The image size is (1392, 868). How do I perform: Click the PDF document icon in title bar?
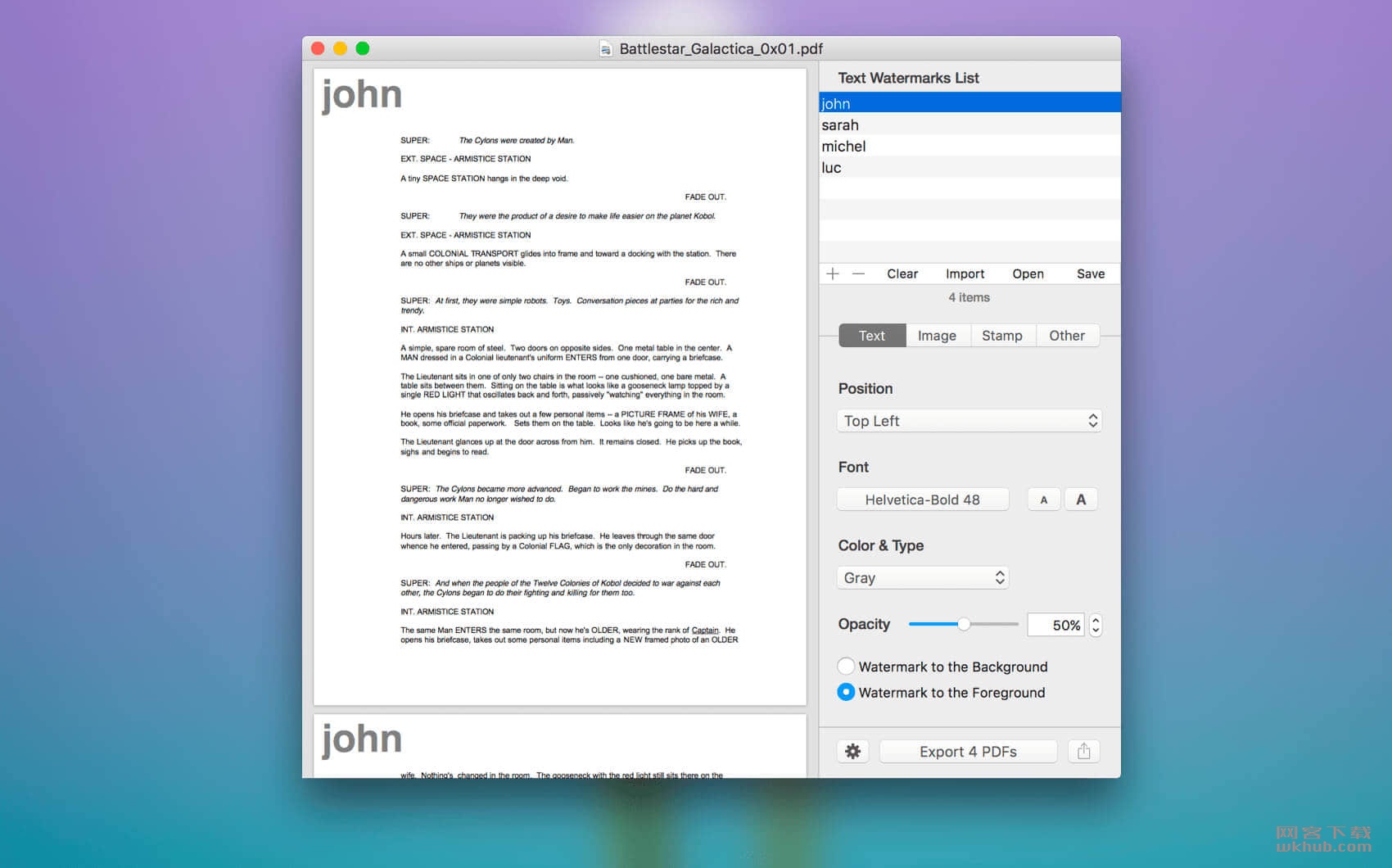(x=606, y=49)
